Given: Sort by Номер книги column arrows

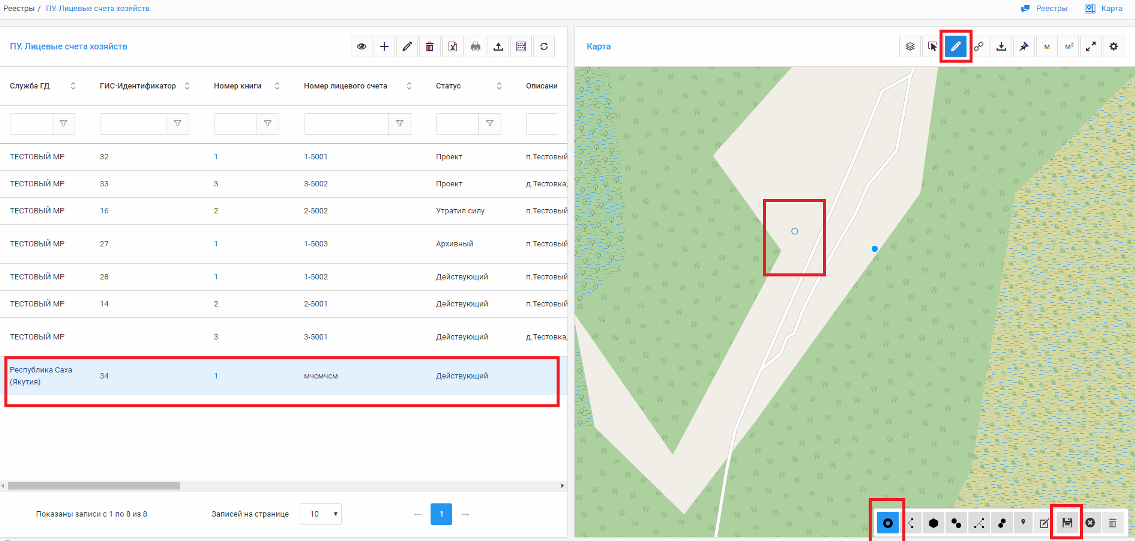Looking at the screenshot, I should coord(277,86).
